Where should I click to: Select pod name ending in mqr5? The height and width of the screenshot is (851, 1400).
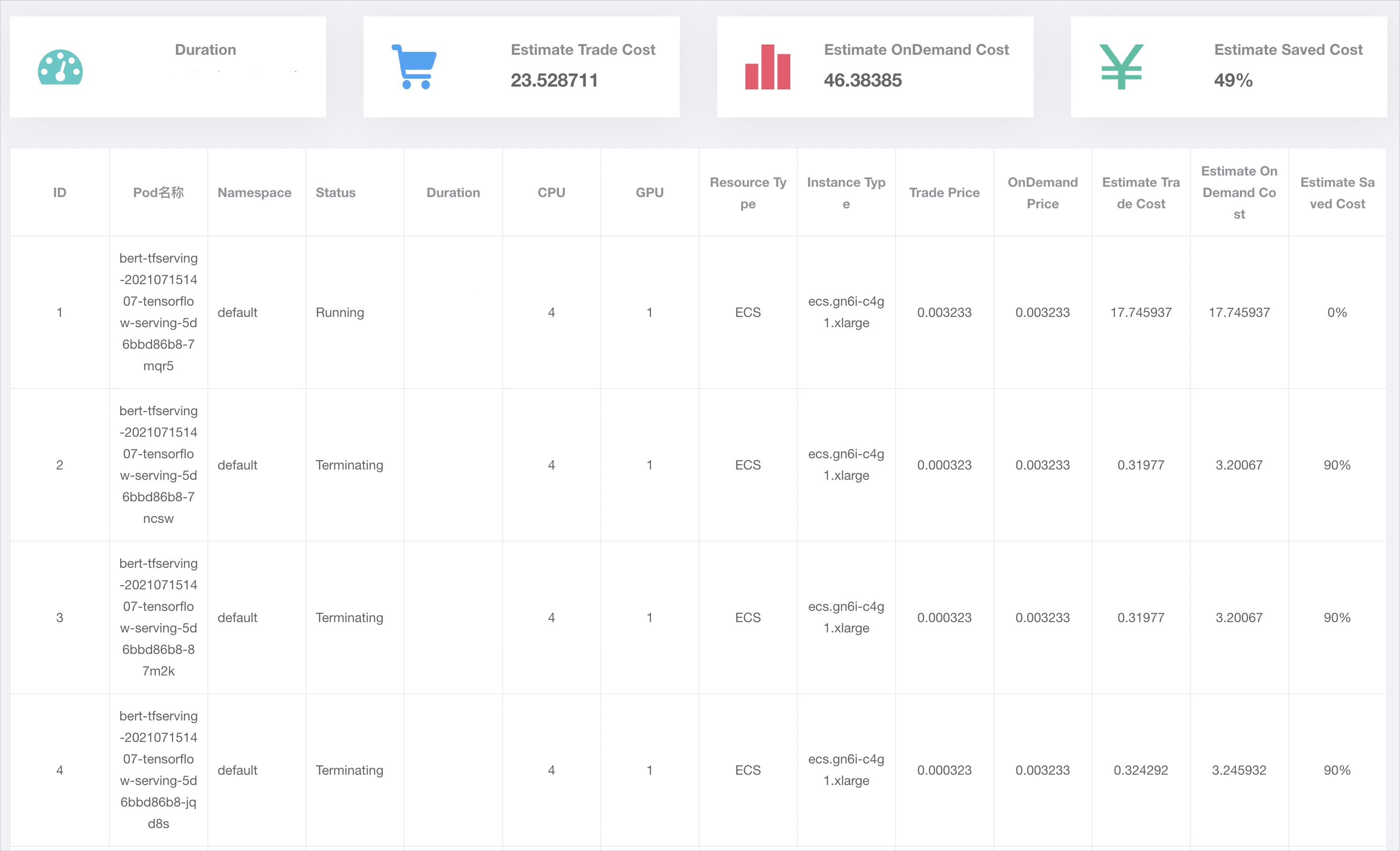(x=158, y=312)
